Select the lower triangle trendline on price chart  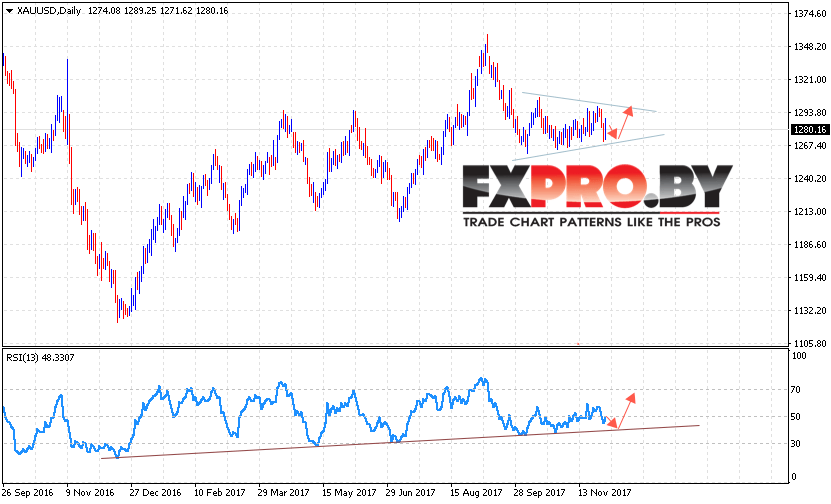(x=588, y=147)
